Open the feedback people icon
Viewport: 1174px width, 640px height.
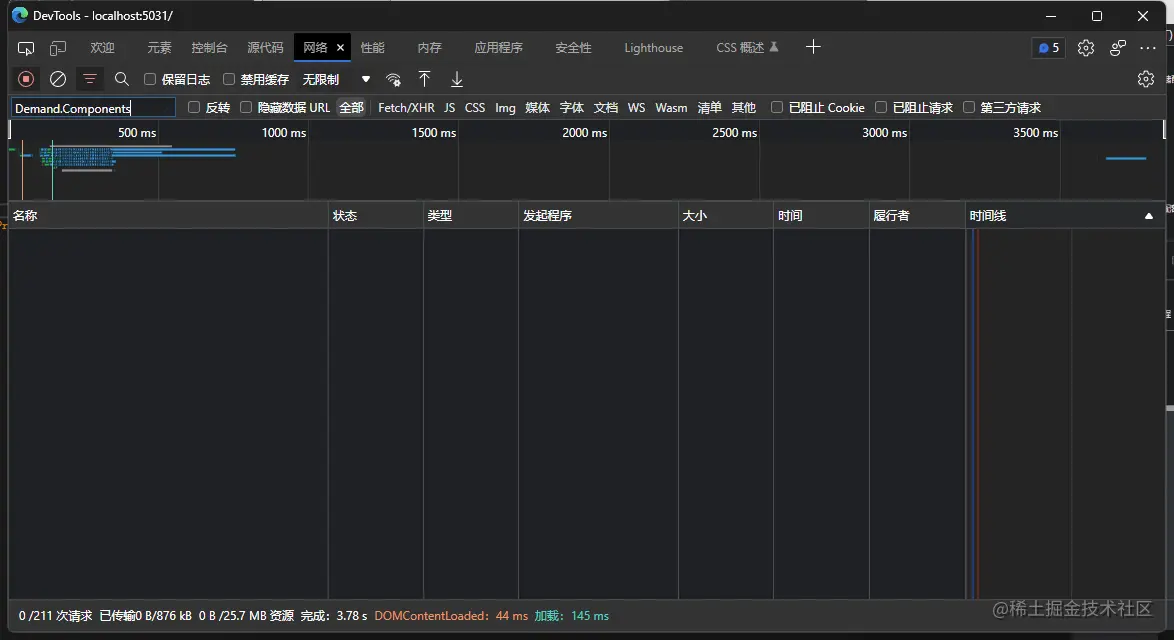point(1118,48)
